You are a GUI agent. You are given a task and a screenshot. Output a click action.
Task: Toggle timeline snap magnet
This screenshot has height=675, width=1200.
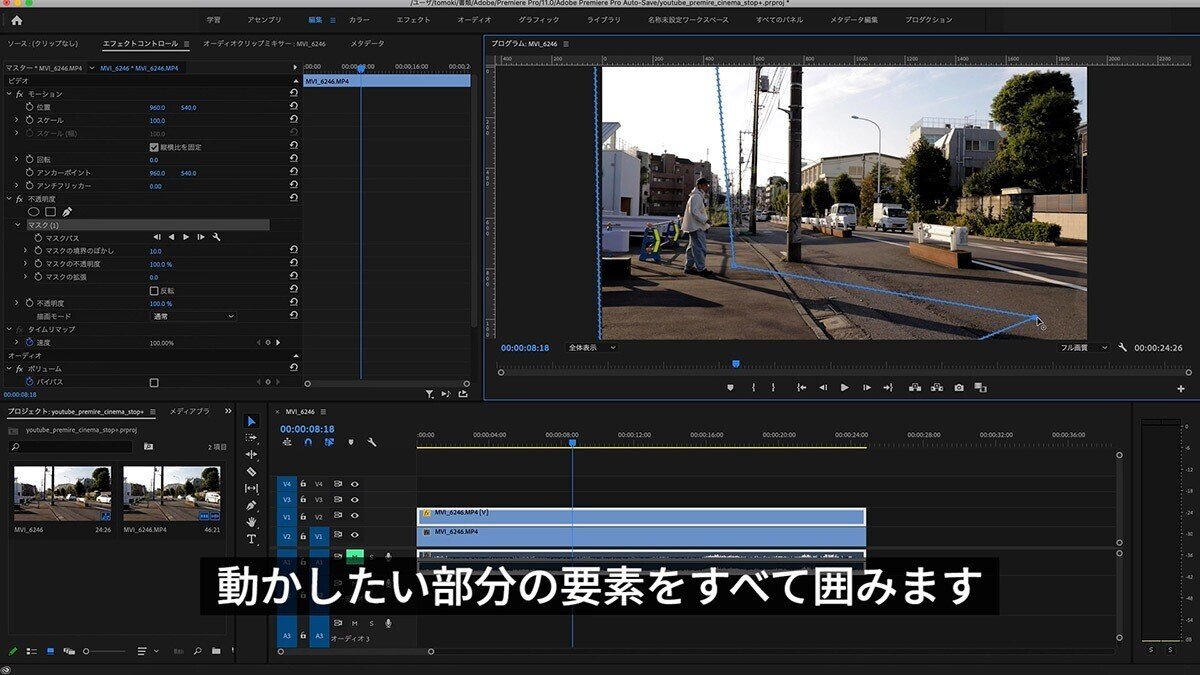(x=308, y=442)
